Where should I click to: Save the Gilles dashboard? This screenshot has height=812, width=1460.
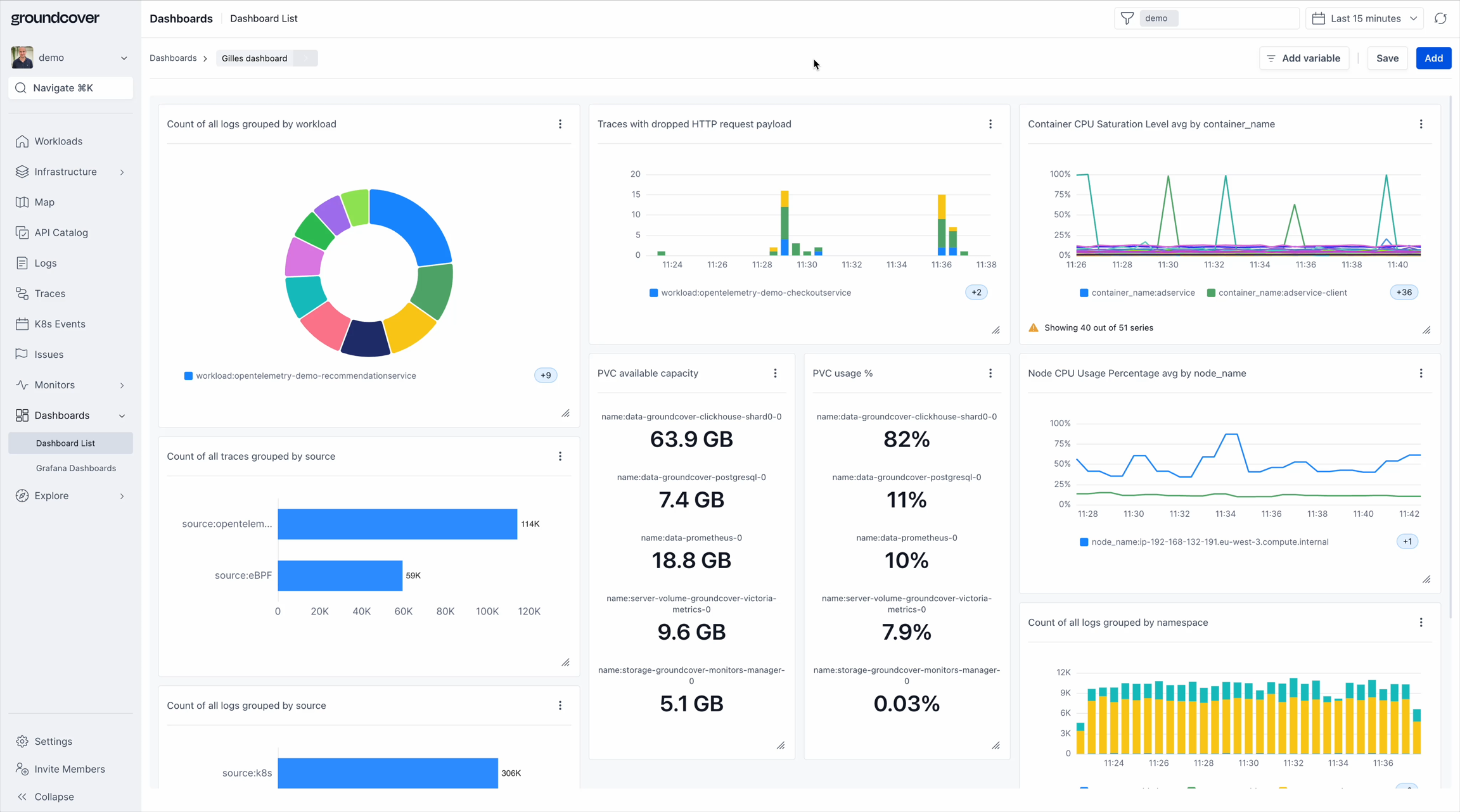pos(1388,58)
